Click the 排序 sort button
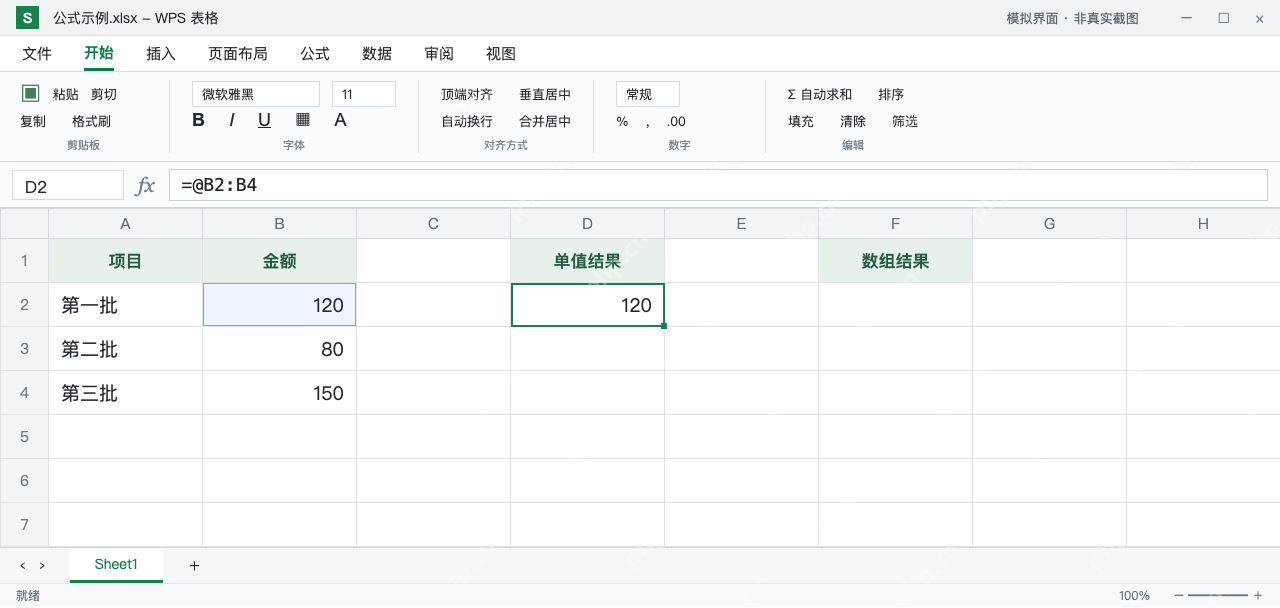This screenshot has height=608, width=1280. (x=891, y=94)
